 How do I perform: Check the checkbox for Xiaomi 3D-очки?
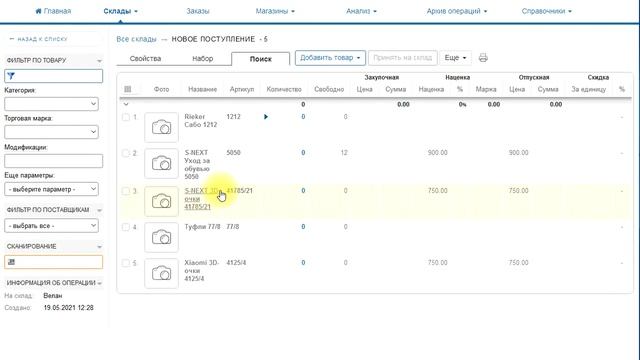126,263
